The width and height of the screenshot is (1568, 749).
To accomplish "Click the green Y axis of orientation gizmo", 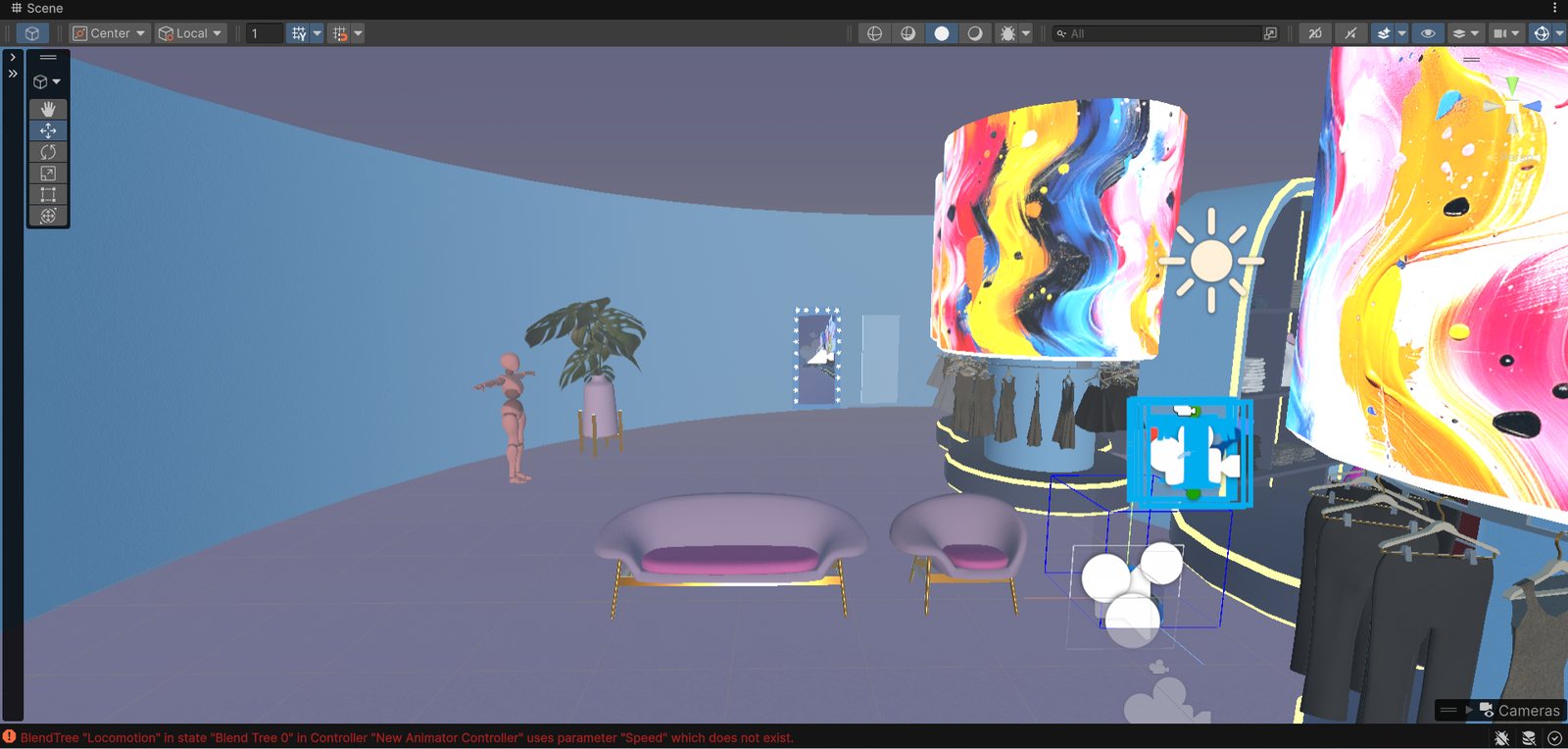I will 1512,87.
